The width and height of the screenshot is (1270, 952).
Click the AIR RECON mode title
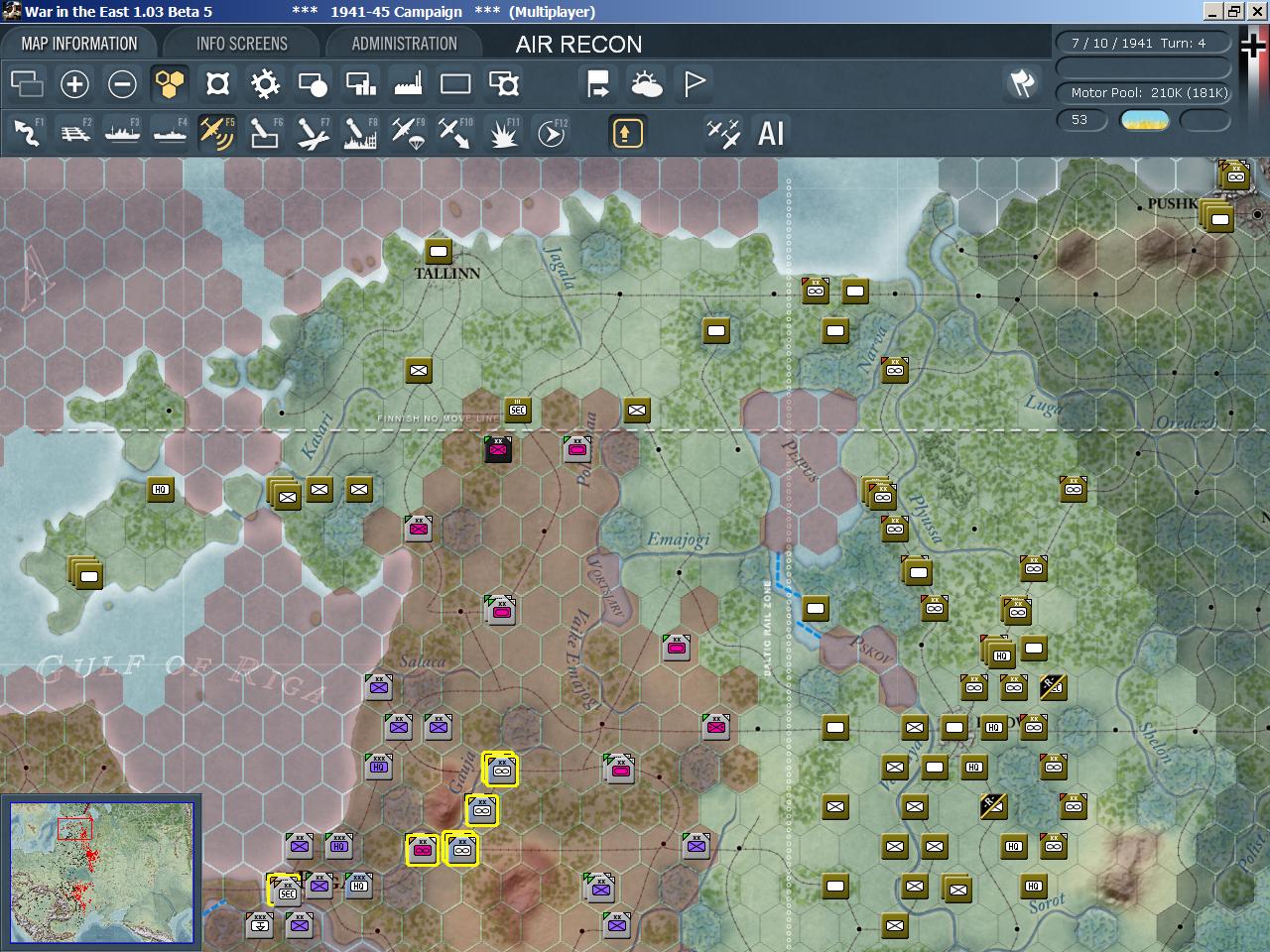click(x=578, y=45)
